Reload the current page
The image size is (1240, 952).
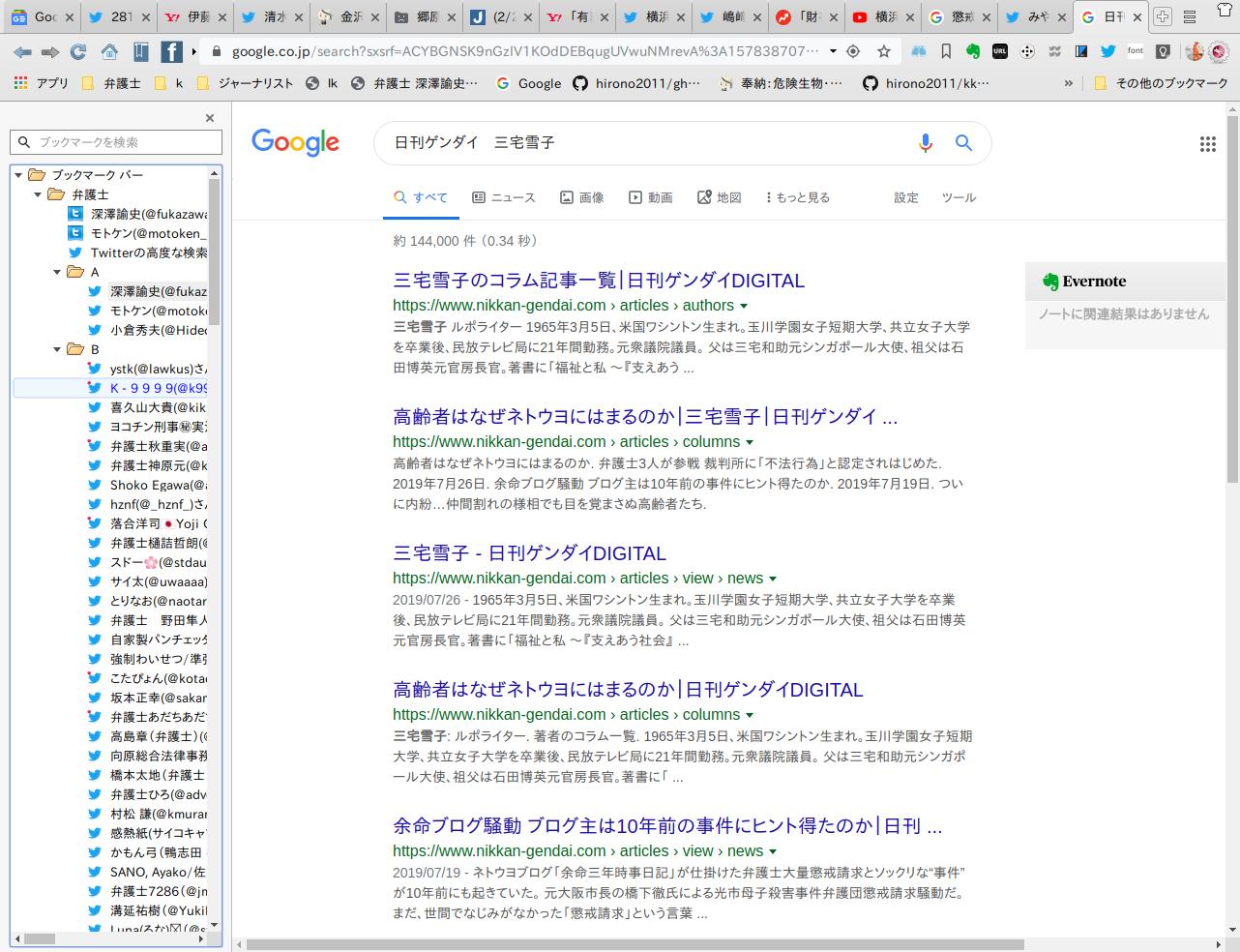click(79, 51)
